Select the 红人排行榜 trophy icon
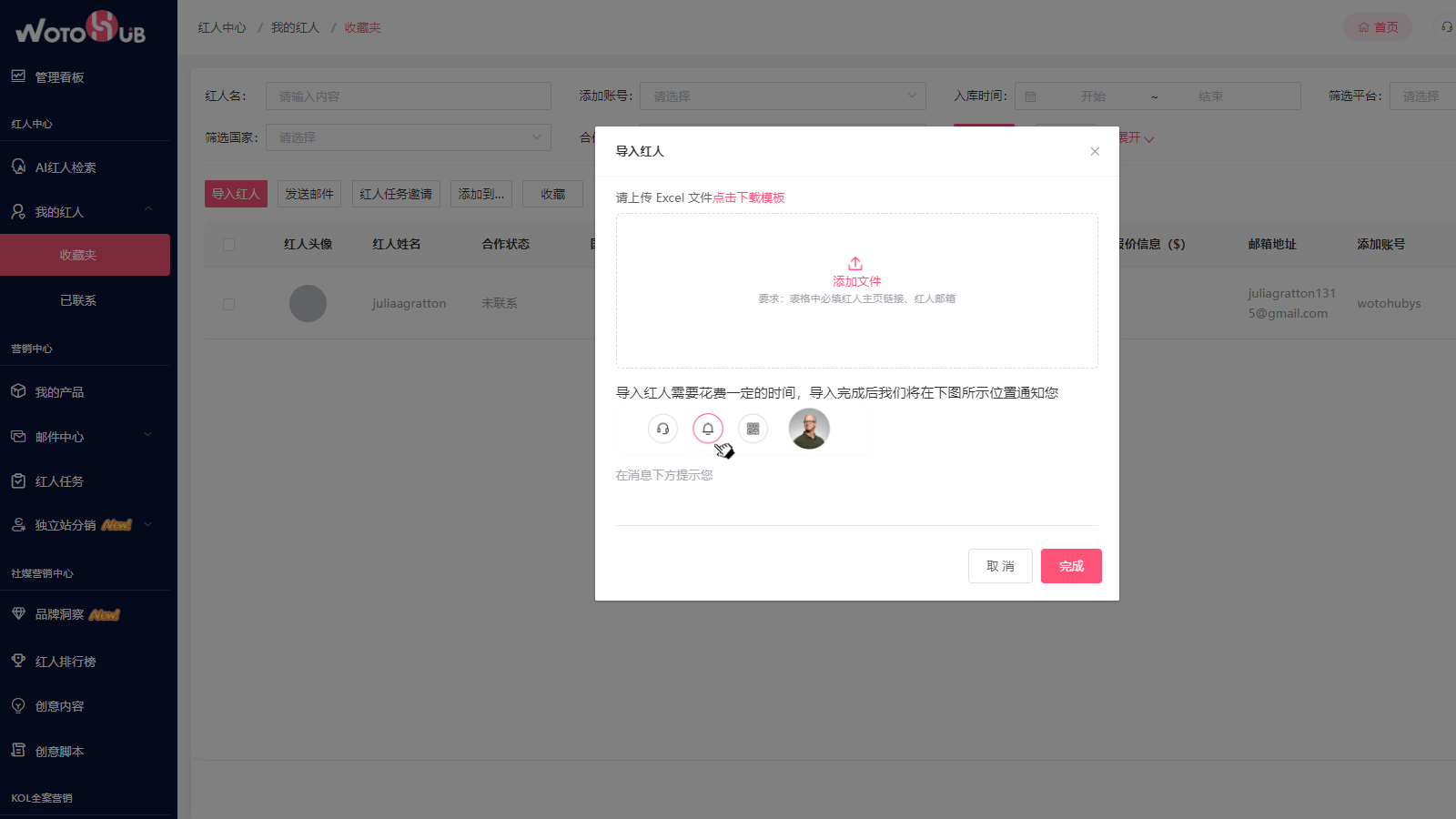 [x=18, y=661]
